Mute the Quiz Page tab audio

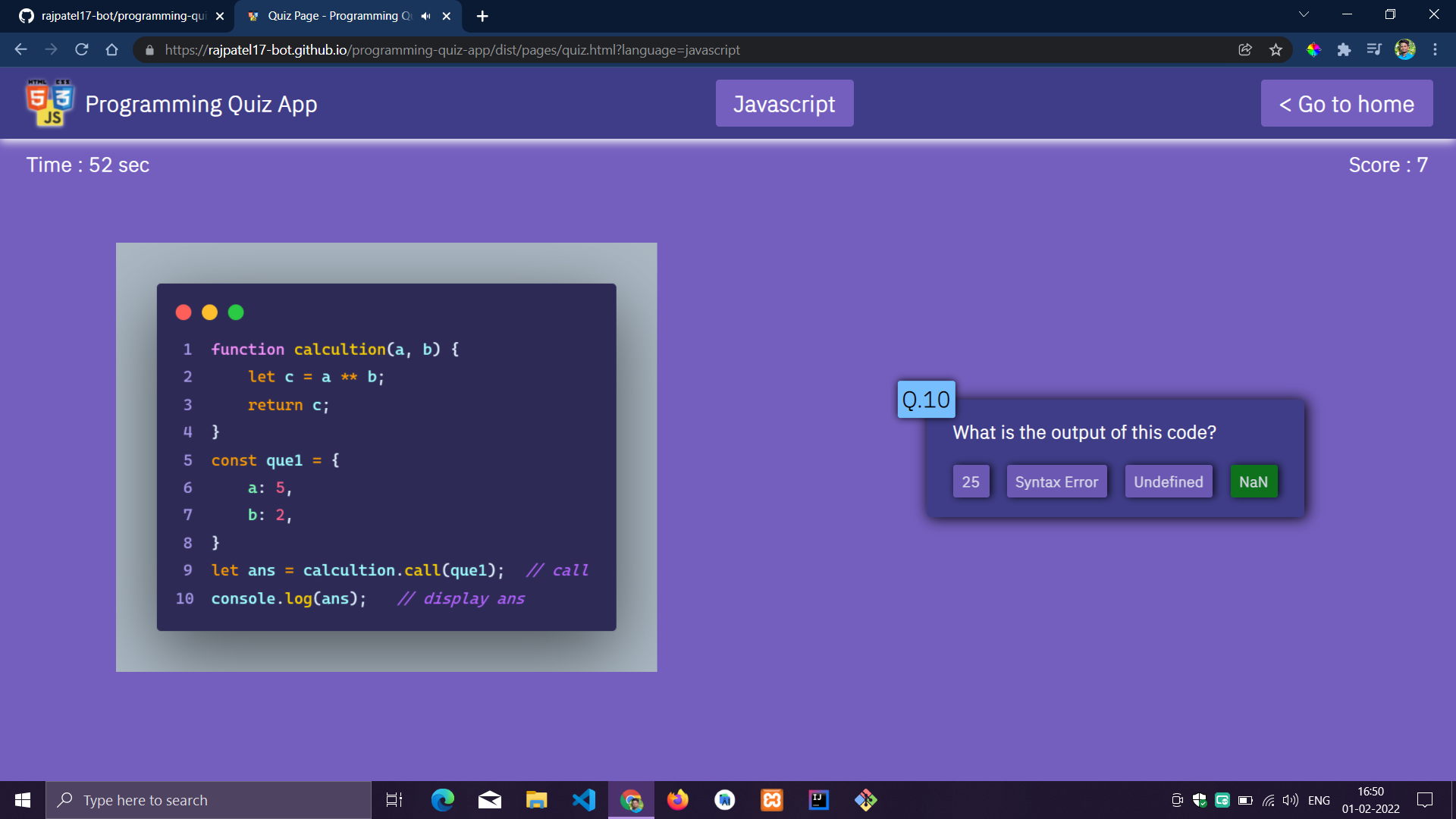(426, 15)
